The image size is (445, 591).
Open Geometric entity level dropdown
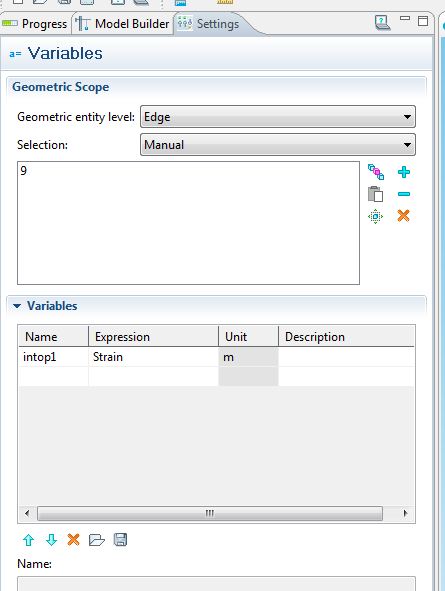[278, 117]
